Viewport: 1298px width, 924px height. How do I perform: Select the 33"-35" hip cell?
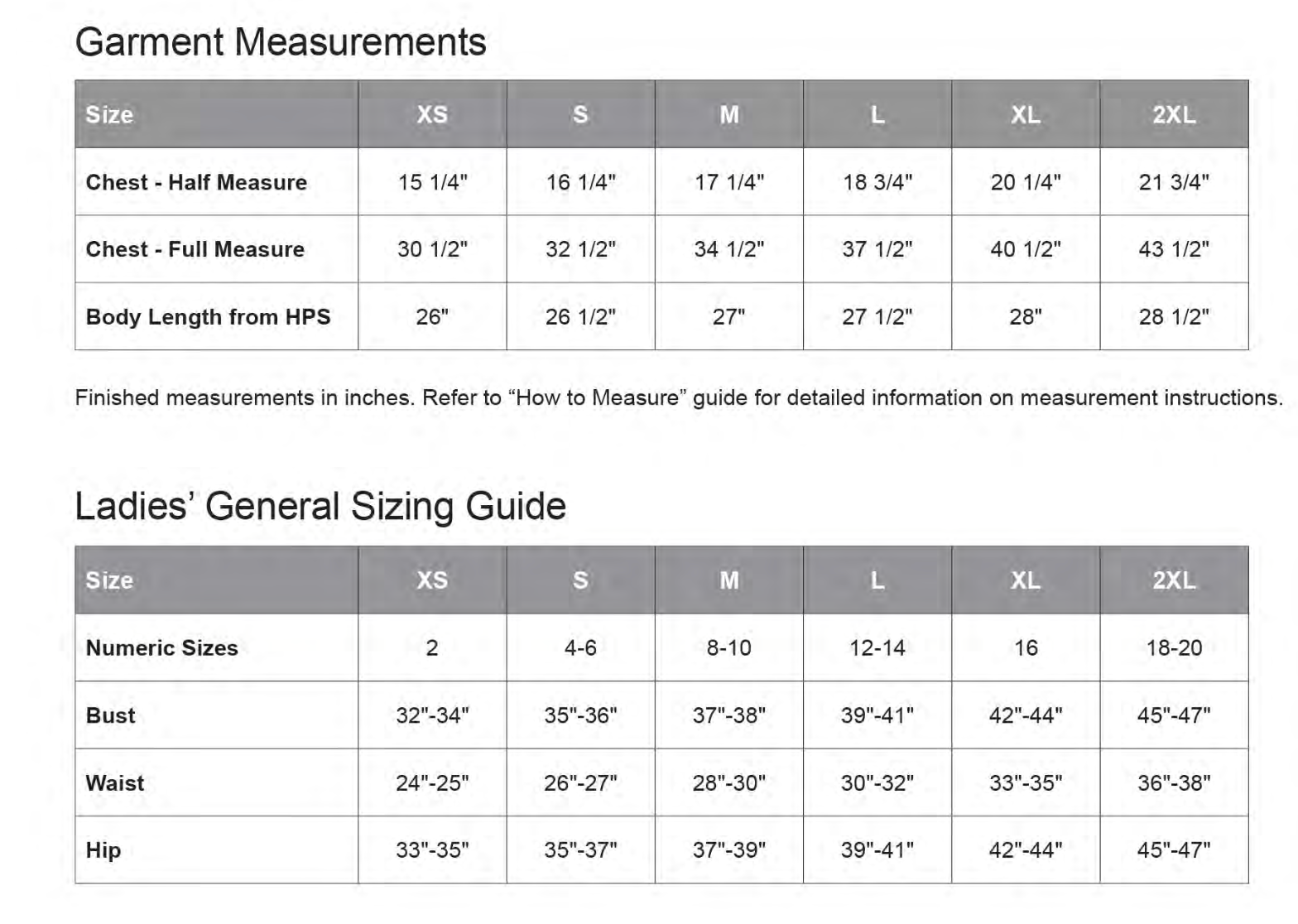click(x=432, y=850)
